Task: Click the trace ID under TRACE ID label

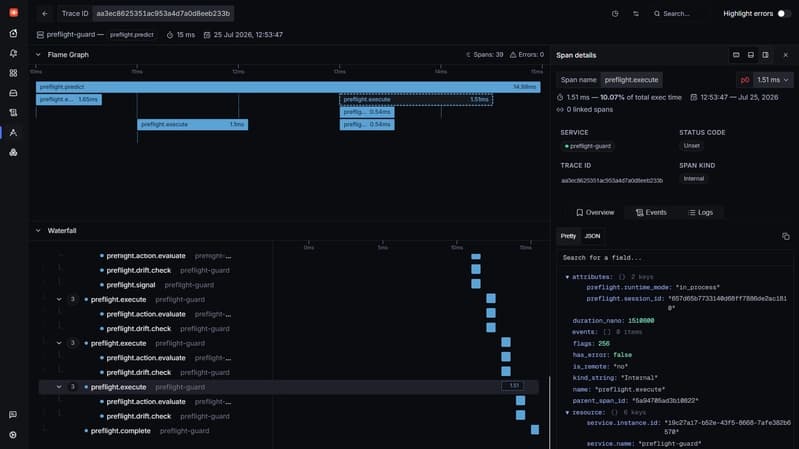Action: (611, 180)
